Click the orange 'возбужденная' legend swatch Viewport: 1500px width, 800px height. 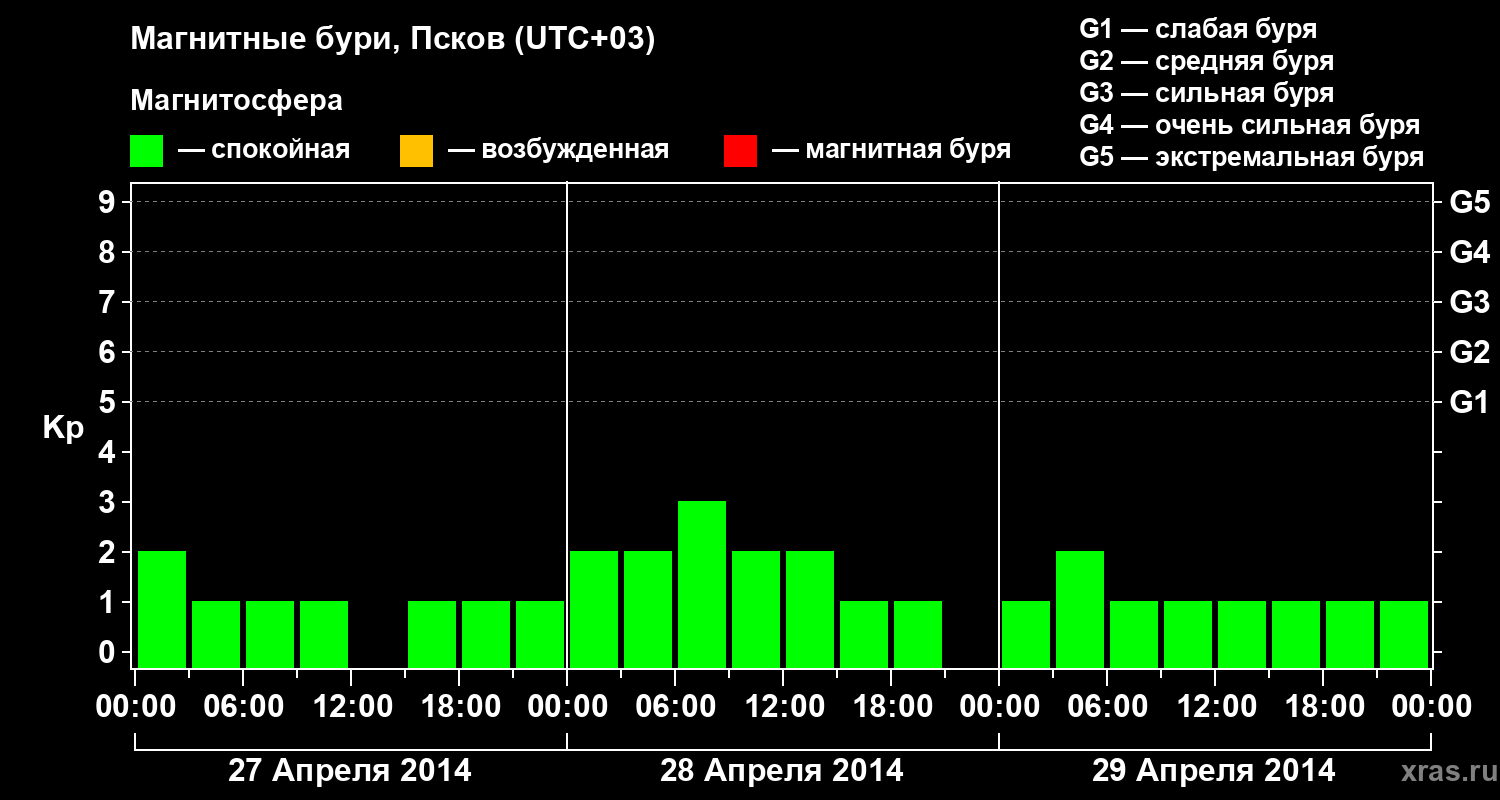click(416, 151)
